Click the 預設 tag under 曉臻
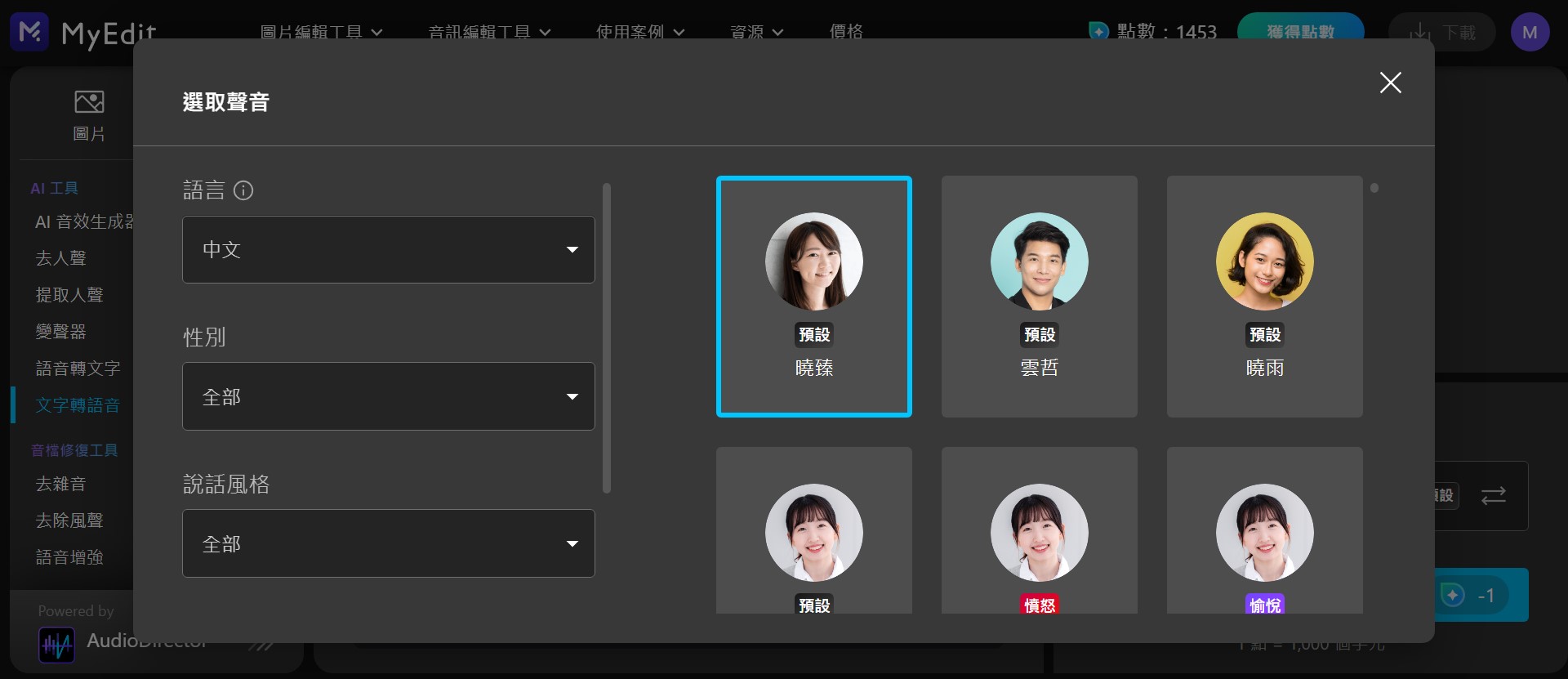 click(x=814, y=334)
